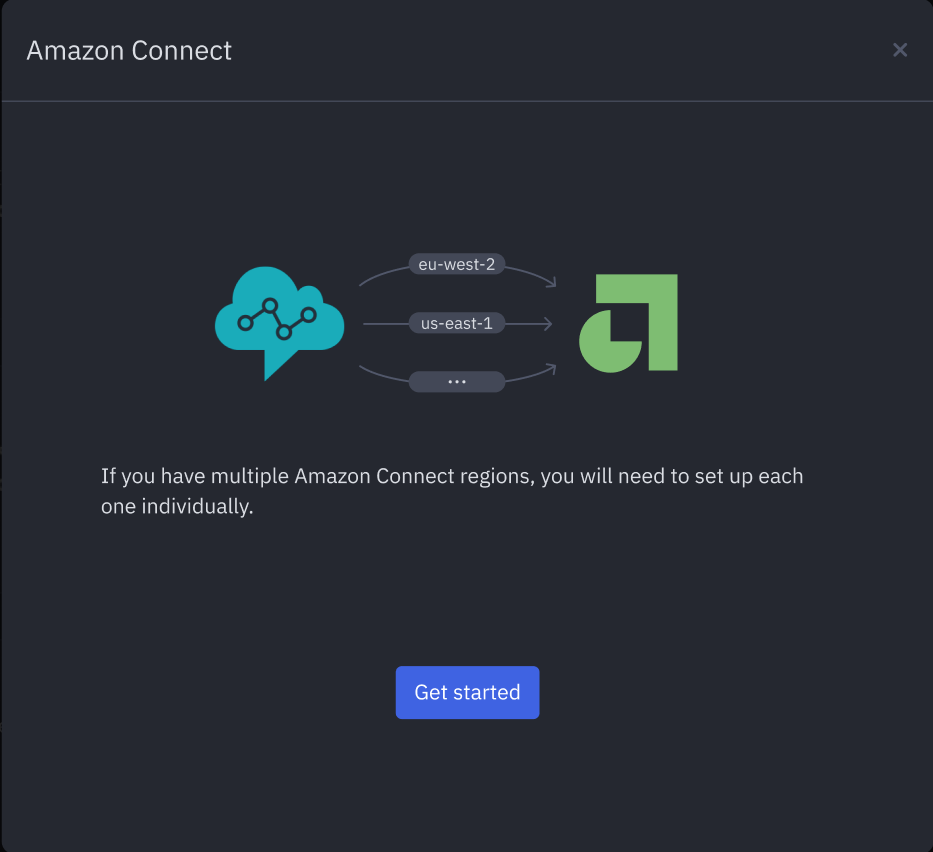Screen dimensions: 933x852
Task: Click the Amazon Connect dialog title
Action: click(129, 50)
